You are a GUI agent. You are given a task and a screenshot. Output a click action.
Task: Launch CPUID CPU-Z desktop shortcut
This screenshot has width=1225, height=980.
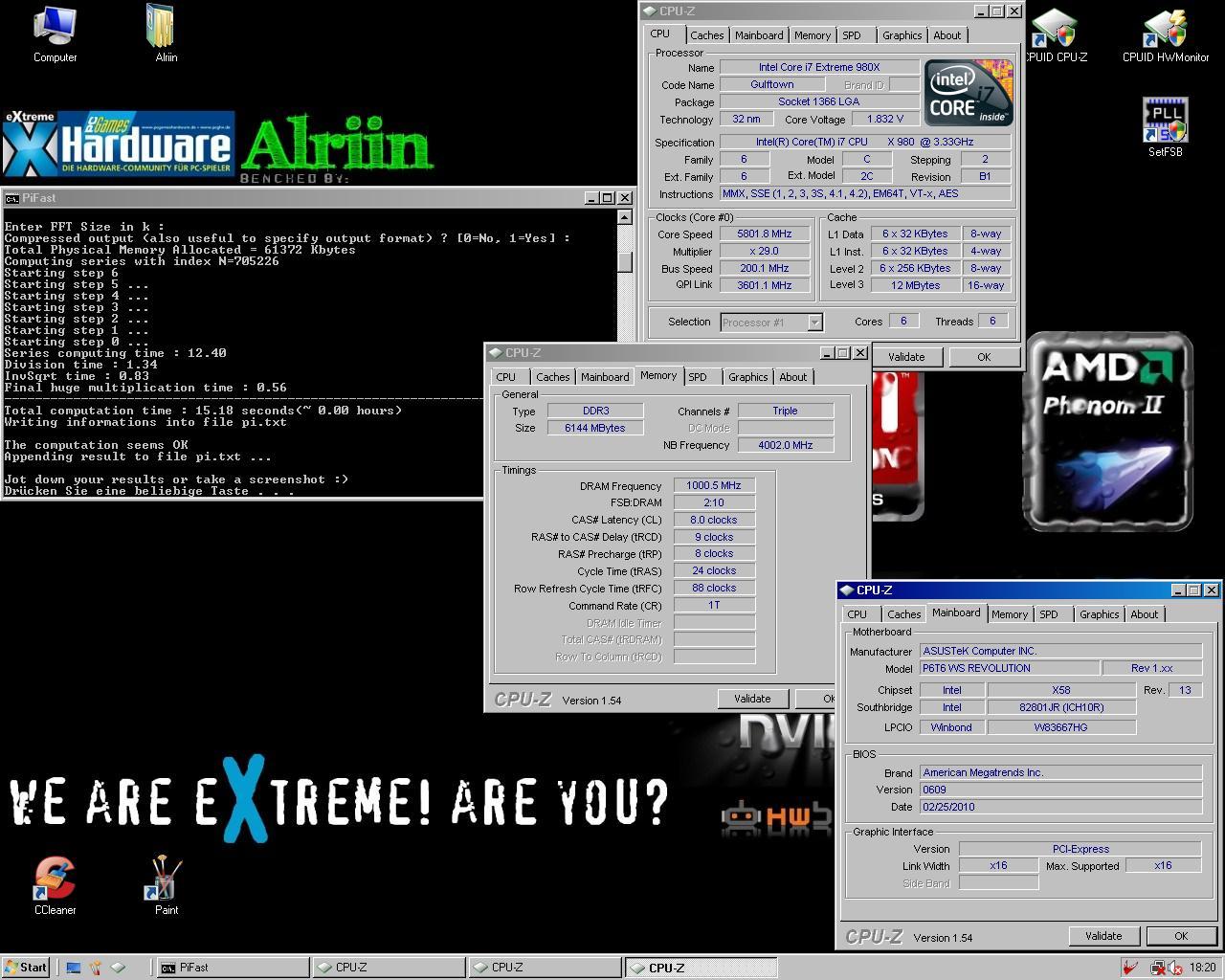pos(1055,33)
